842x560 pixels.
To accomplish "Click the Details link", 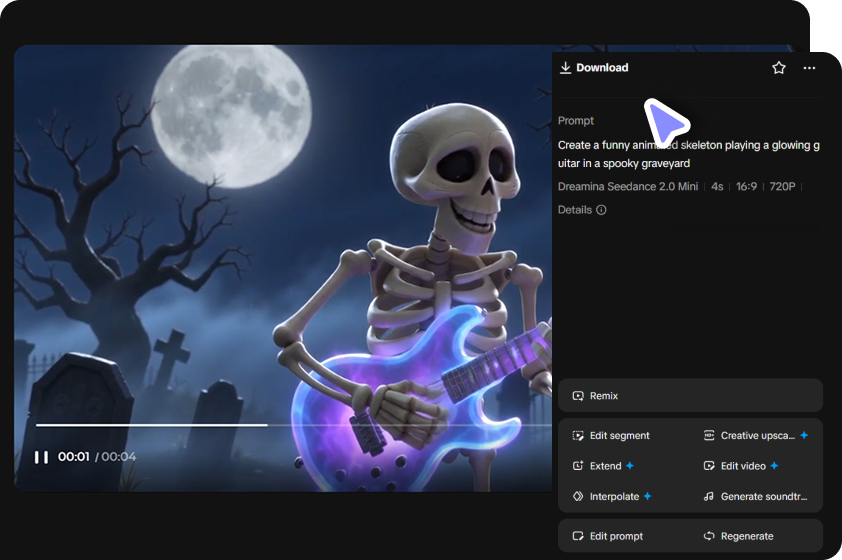I will [x=575, y=210].
